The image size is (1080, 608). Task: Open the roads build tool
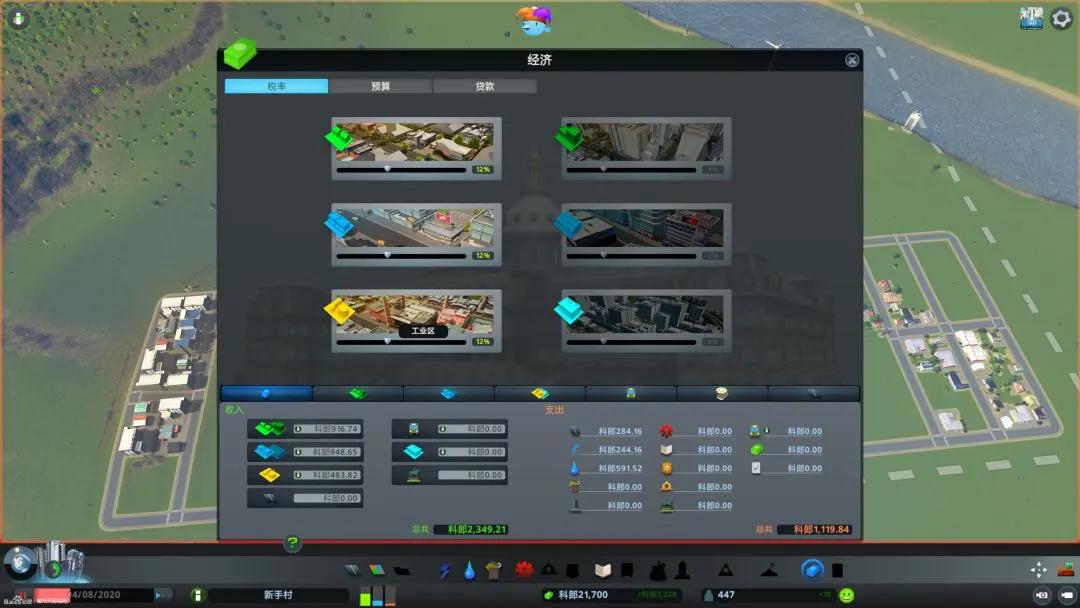(x=352, y=570)
